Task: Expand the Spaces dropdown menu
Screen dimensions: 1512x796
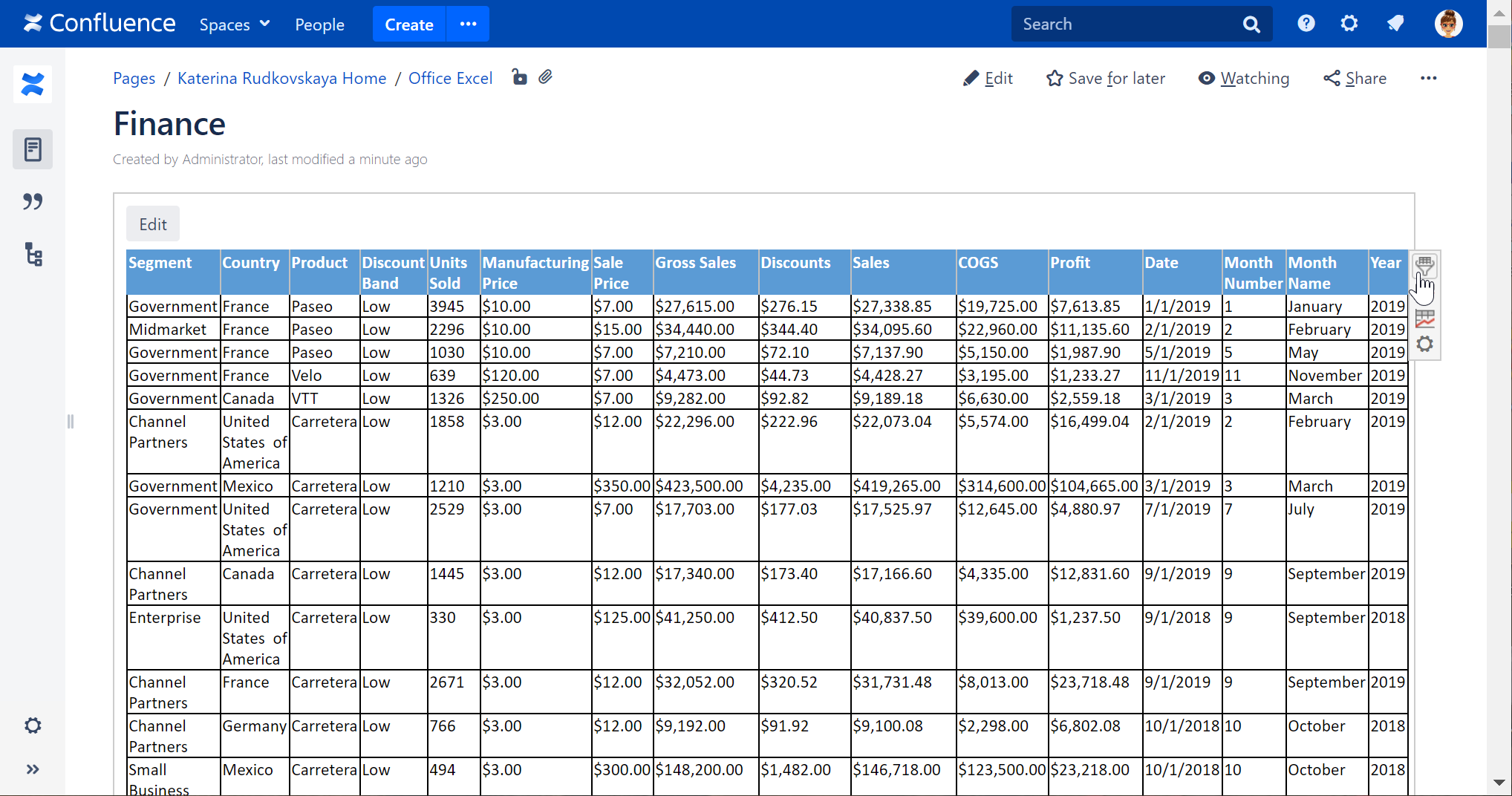Action: click(x=234, y=25)
